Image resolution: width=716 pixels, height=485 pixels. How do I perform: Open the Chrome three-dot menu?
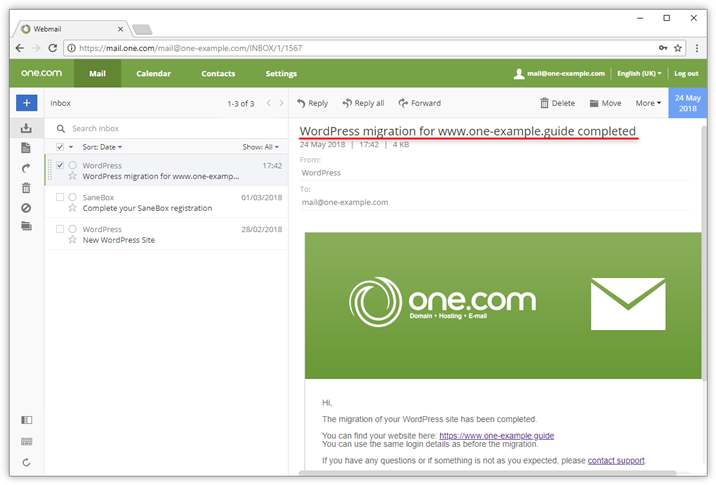(697, 48)
